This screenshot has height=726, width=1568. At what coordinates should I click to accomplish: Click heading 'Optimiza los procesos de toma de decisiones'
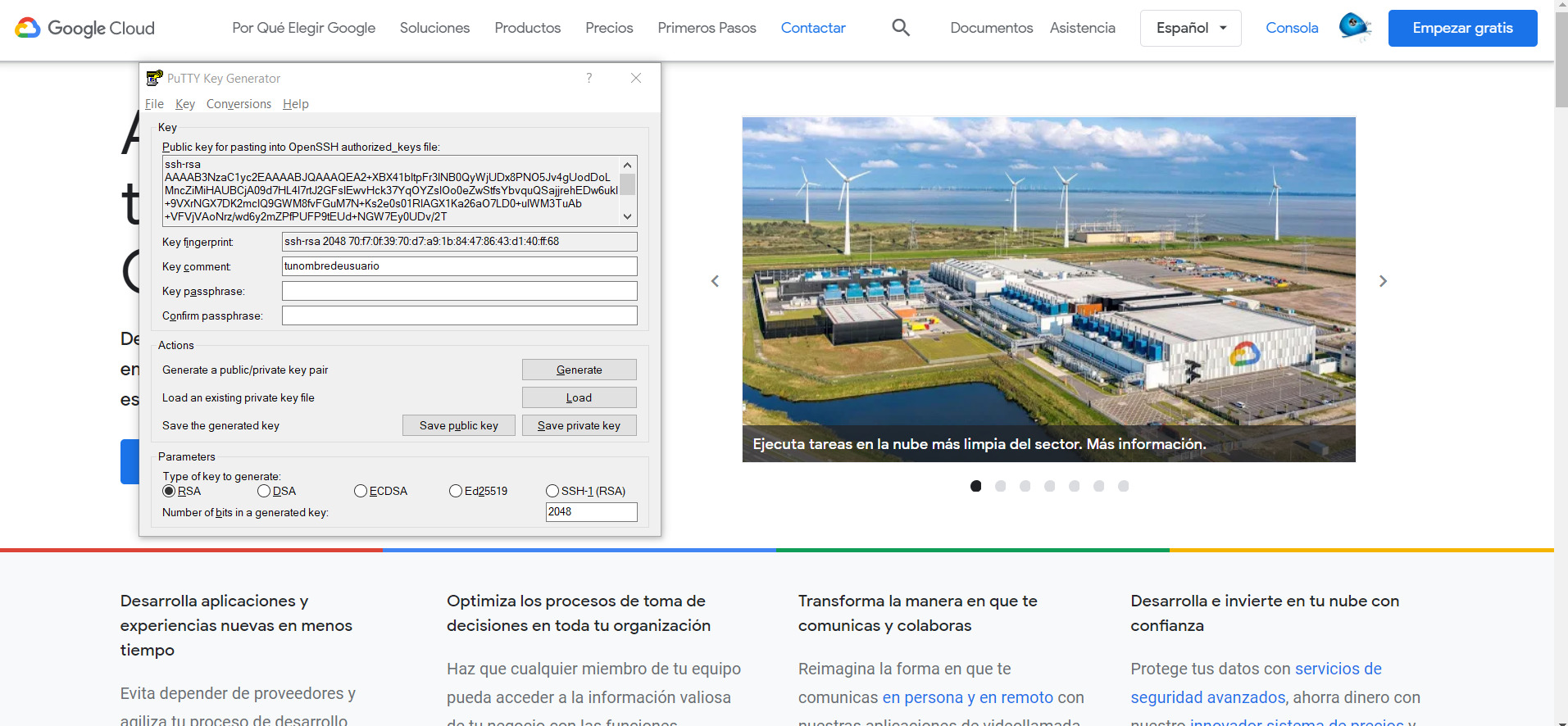[x=579, y=613]
